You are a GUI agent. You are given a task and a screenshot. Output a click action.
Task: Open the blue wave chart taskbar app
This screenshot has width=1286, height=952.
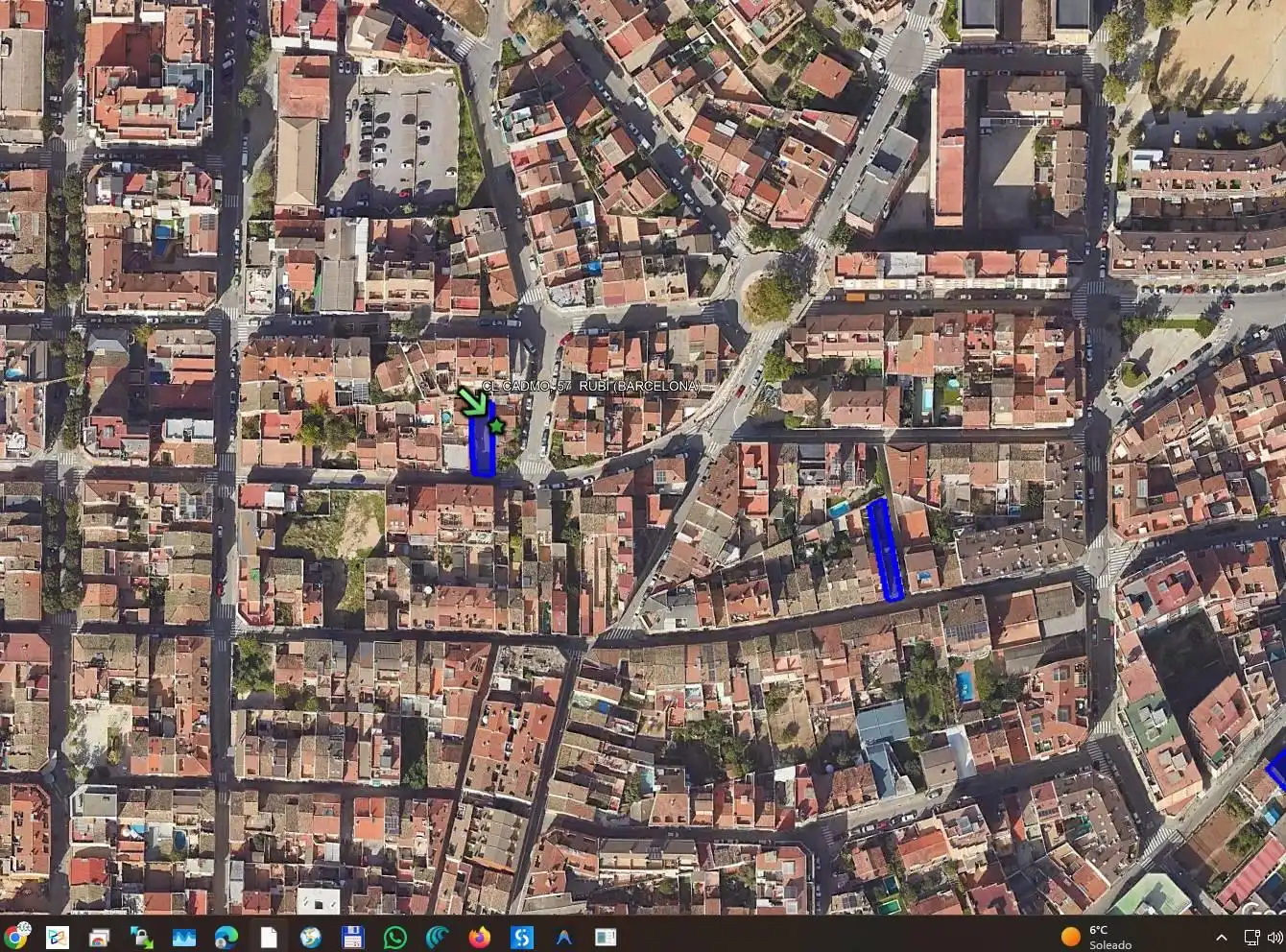tap(184, 937)
